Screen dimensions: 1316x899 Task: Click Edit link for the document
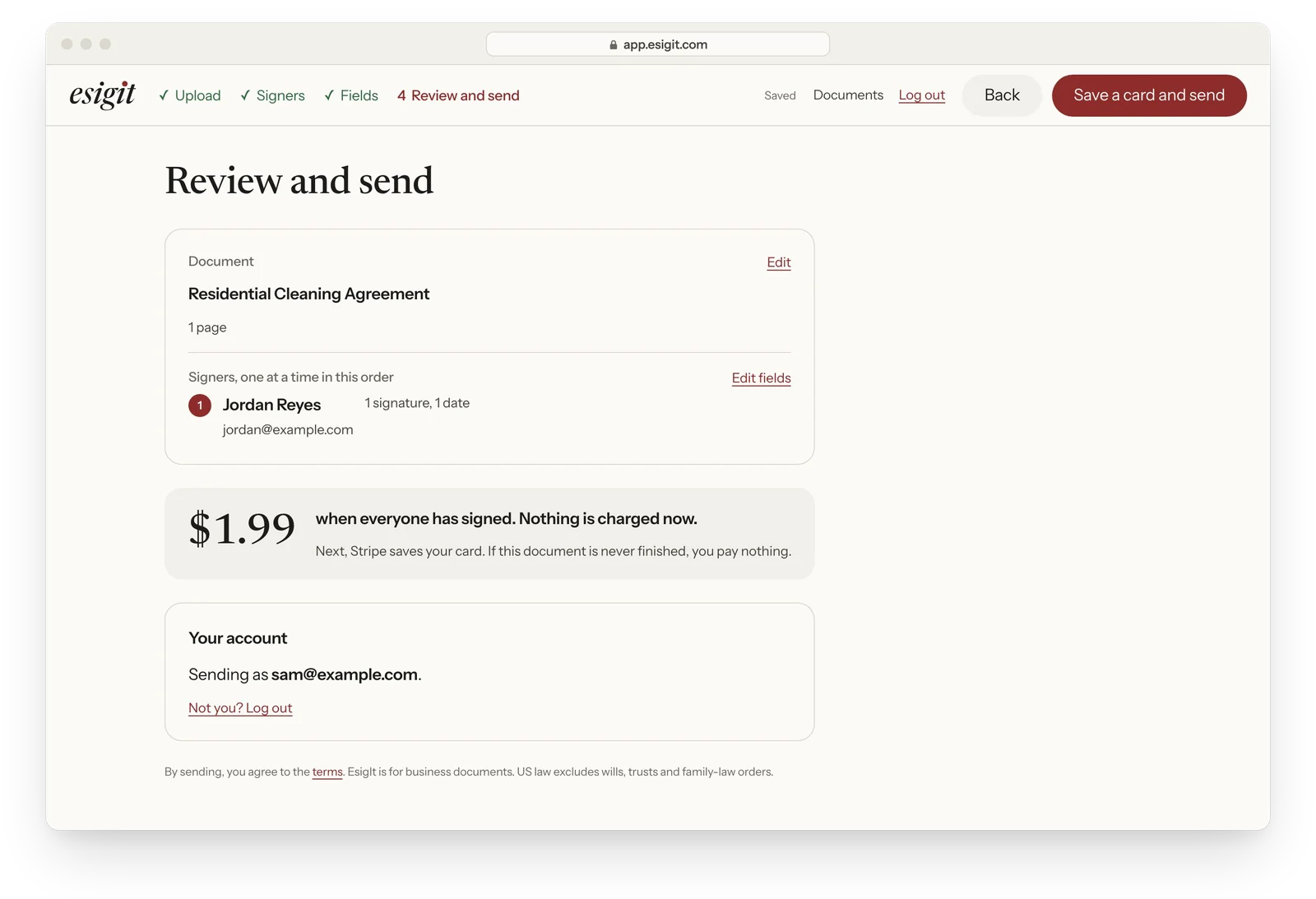click(x=779, y=262)
